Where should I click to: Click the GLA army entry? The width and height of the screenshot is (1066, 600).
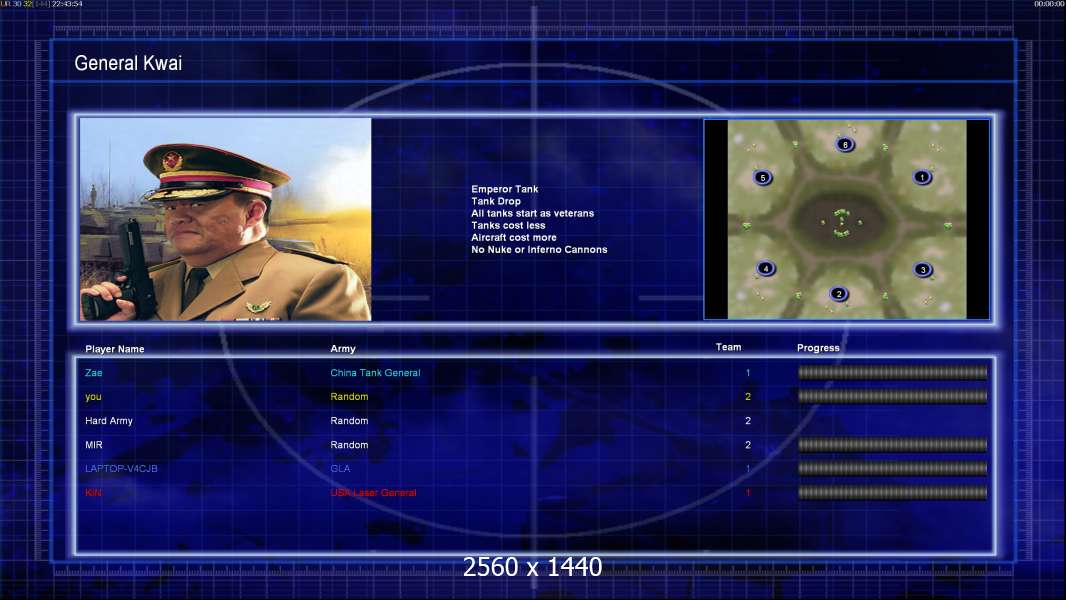pyautogui.click(x=340, y=469)
